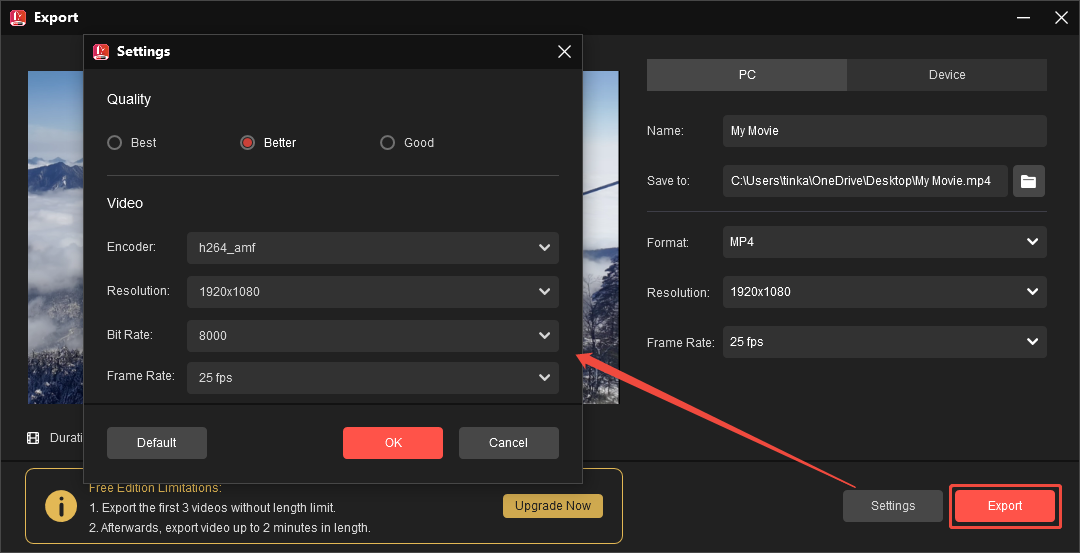The width and height of the screenshot is (1080, 553).
Task: Close Settings dialog with X icon
Action: (x=564, y=52)
